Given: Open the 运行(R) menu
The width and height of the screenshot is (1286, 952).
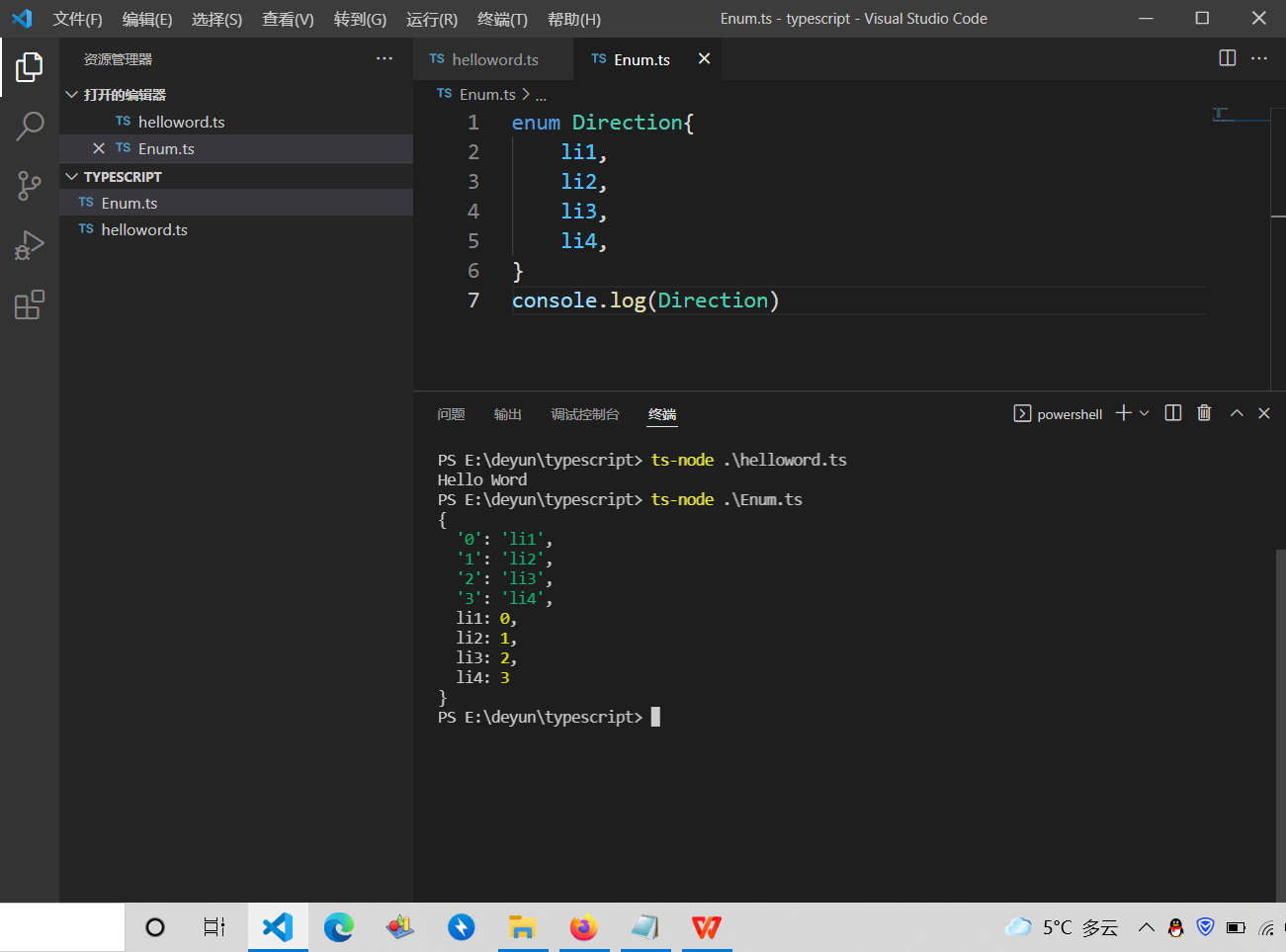Looking at the screenshot, I should coord(431,19).
